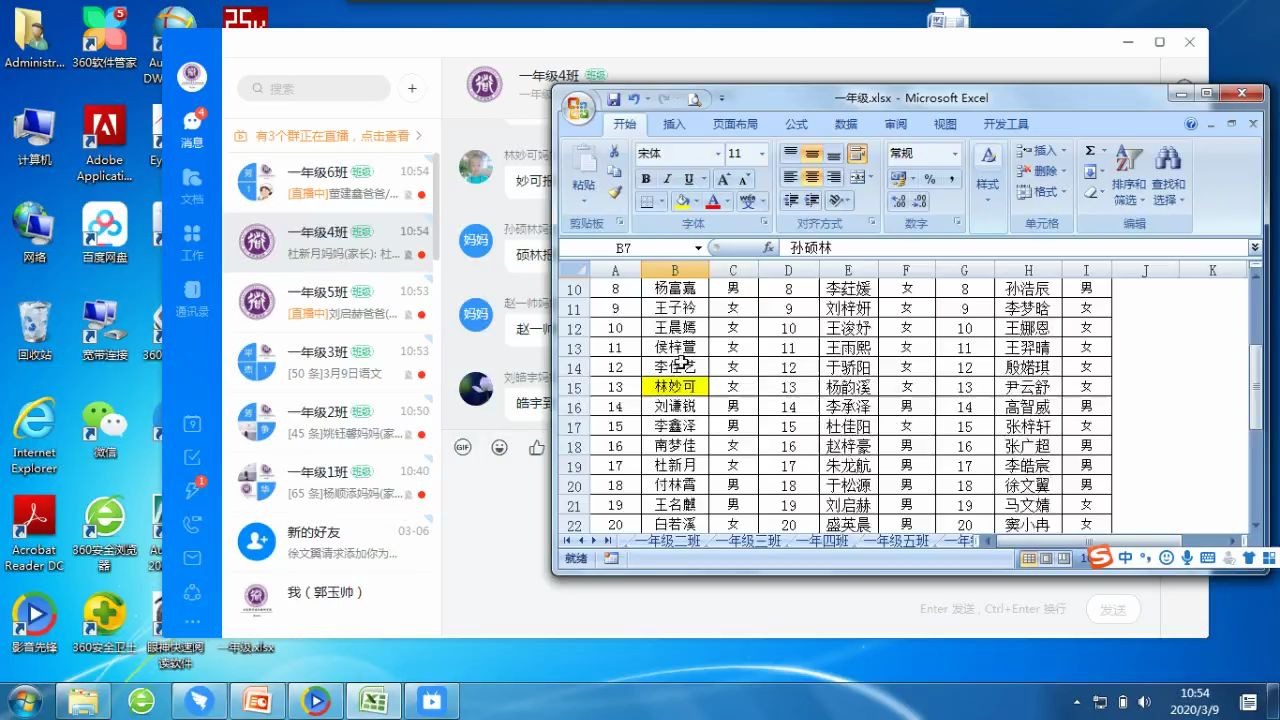The image size is (1280, 720).
Task: Switch to page layout view button
Action: (1046, 559)
